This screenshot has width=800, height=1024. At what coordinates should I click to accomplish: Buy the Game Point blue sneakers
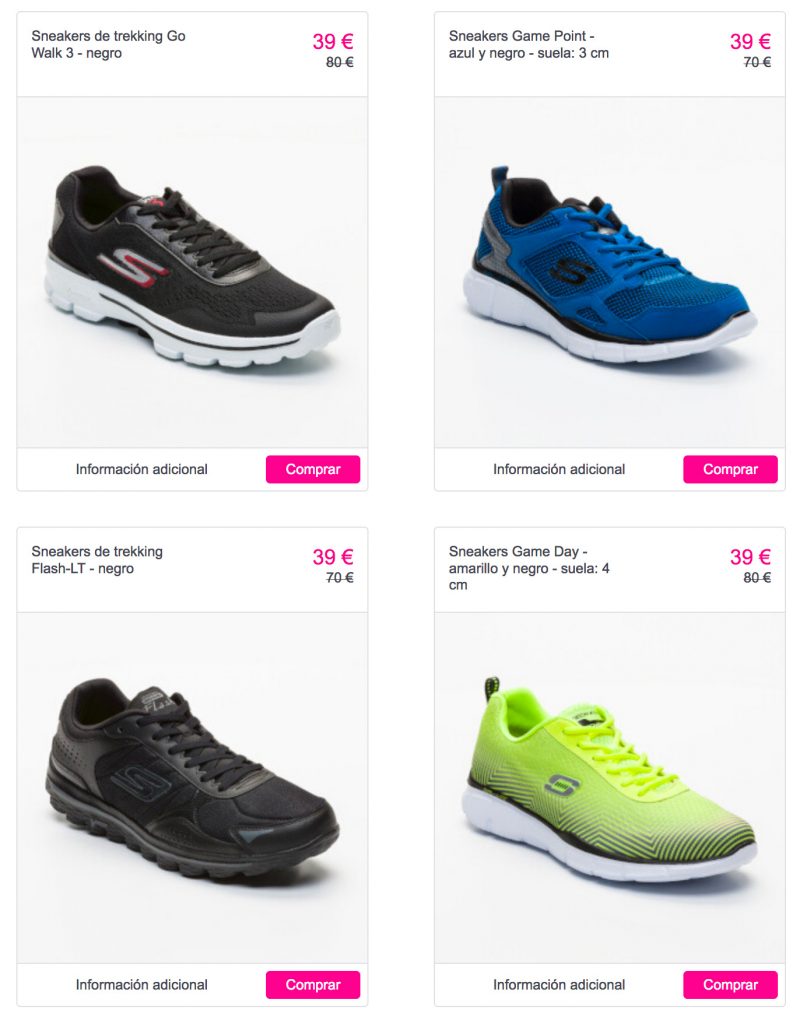point(730,469)
